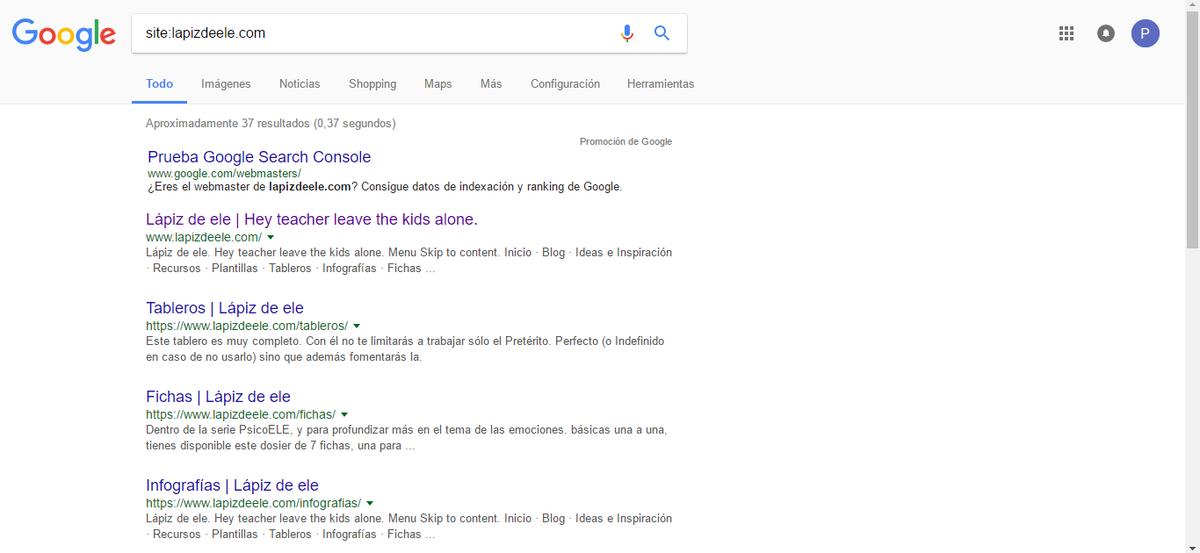Image resolution: width=1200 pixels, height=553 pixels.
Task: Expand arrow next to www.lapizdeele.com/ URL
Action: coord(271,238)
